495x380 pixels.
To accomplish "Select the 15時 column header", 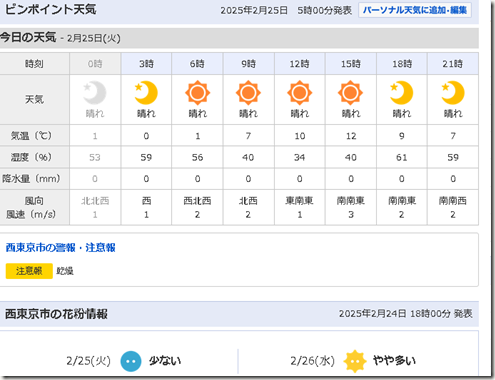I will coord(351,63).
